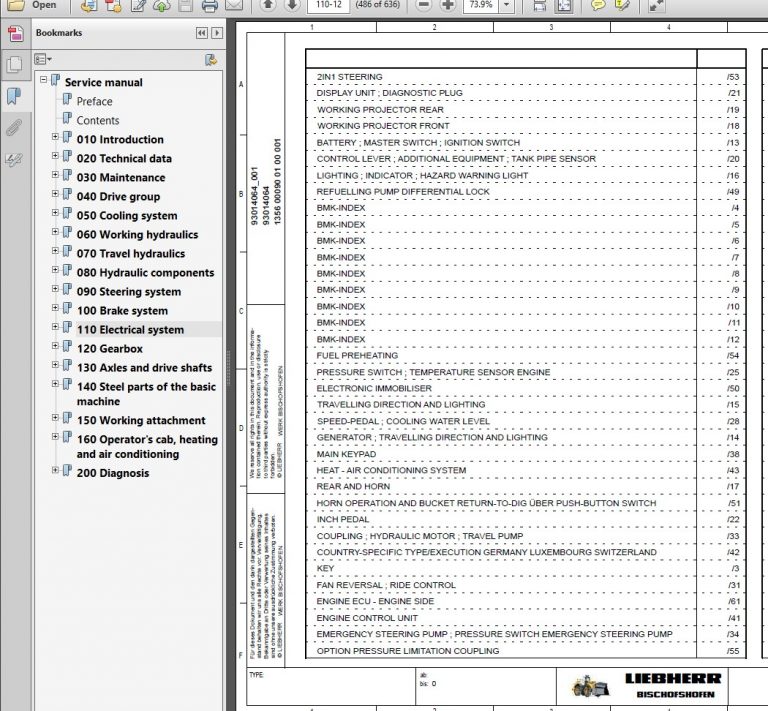Expand the 020 Technical data bookmark
The width and height of the screenshot is (768, 711).
click(x=55, y=156)
